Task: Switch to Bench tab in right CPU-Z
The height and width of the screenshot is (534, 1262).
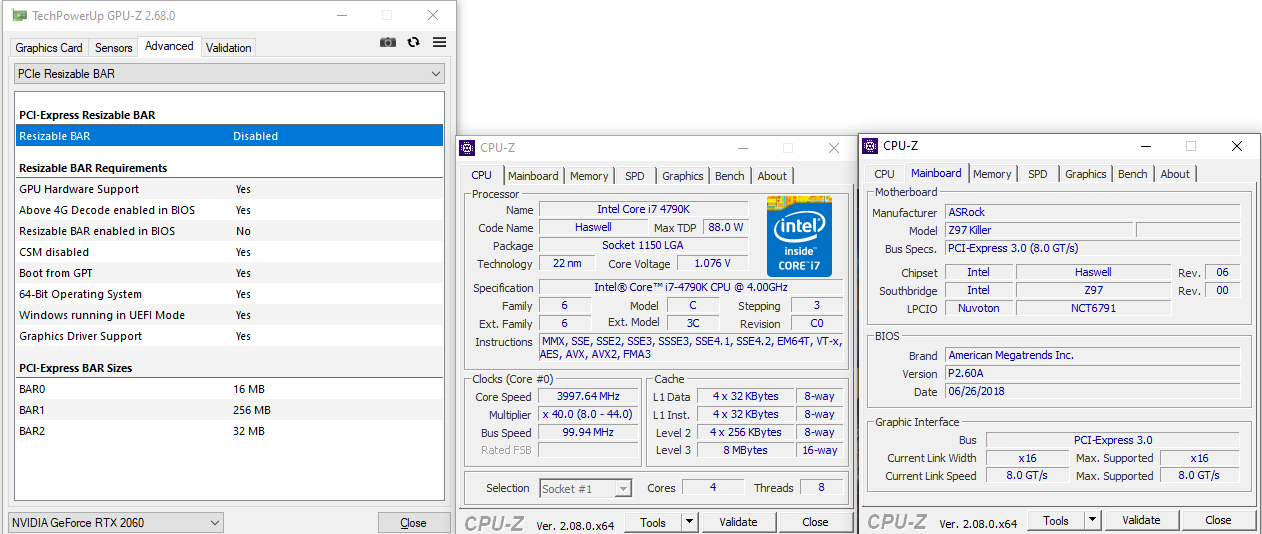Action: pos(1132,174)
